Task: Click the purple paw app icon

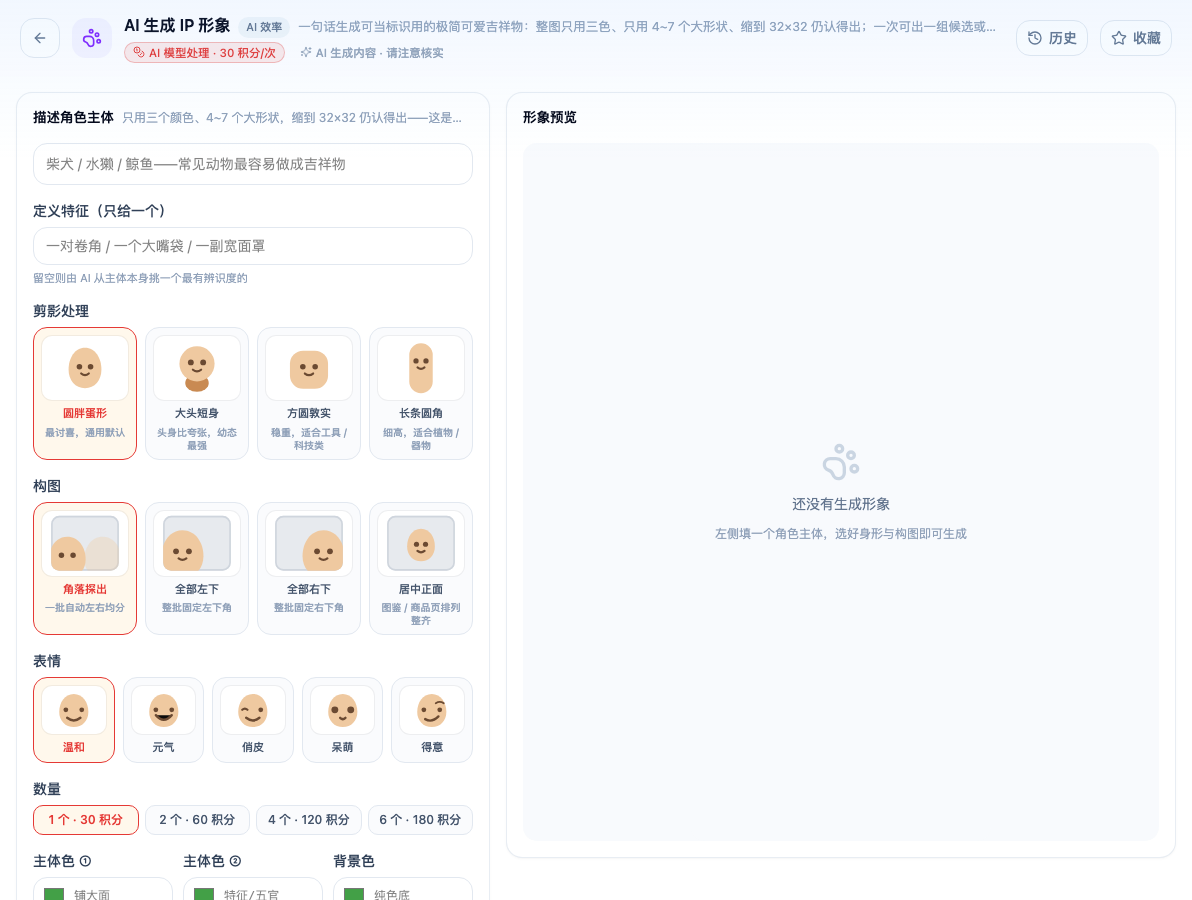Action: click(x=92, y=38)
